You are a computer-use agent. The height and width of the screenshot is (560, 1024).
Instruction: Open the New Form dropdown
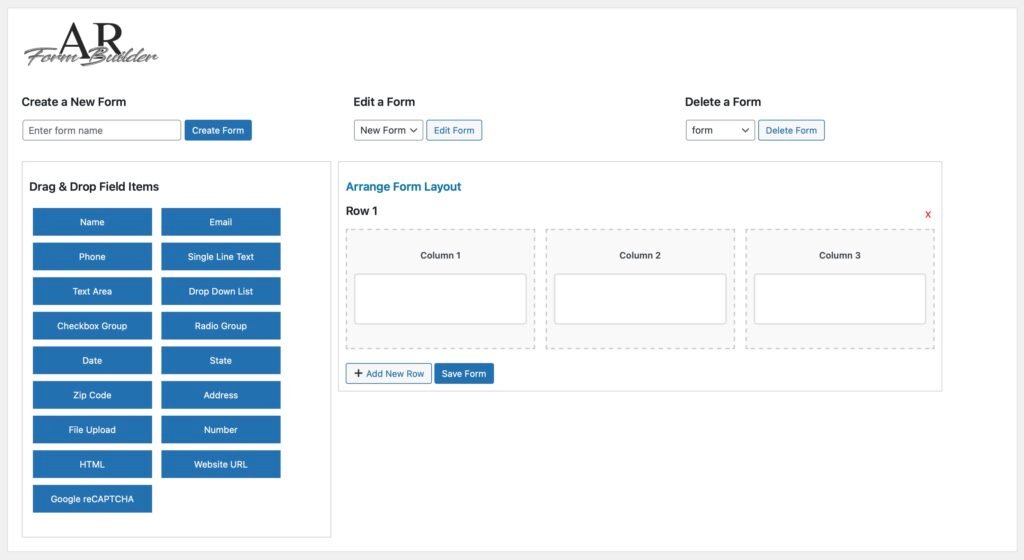pyautogui.click(x=389, y=130)
